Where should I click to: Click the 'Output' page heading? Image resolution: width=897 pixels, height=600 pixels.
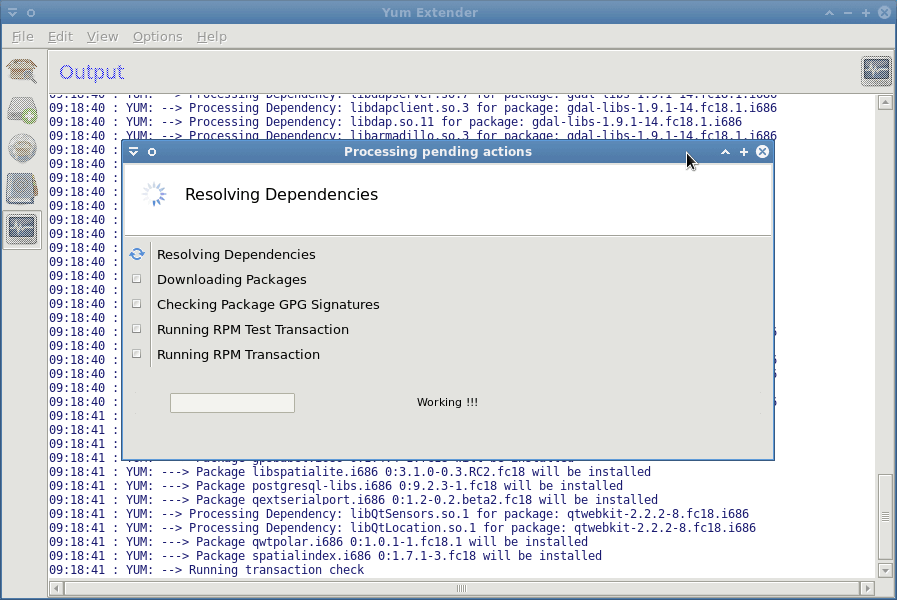click(92, 72)
